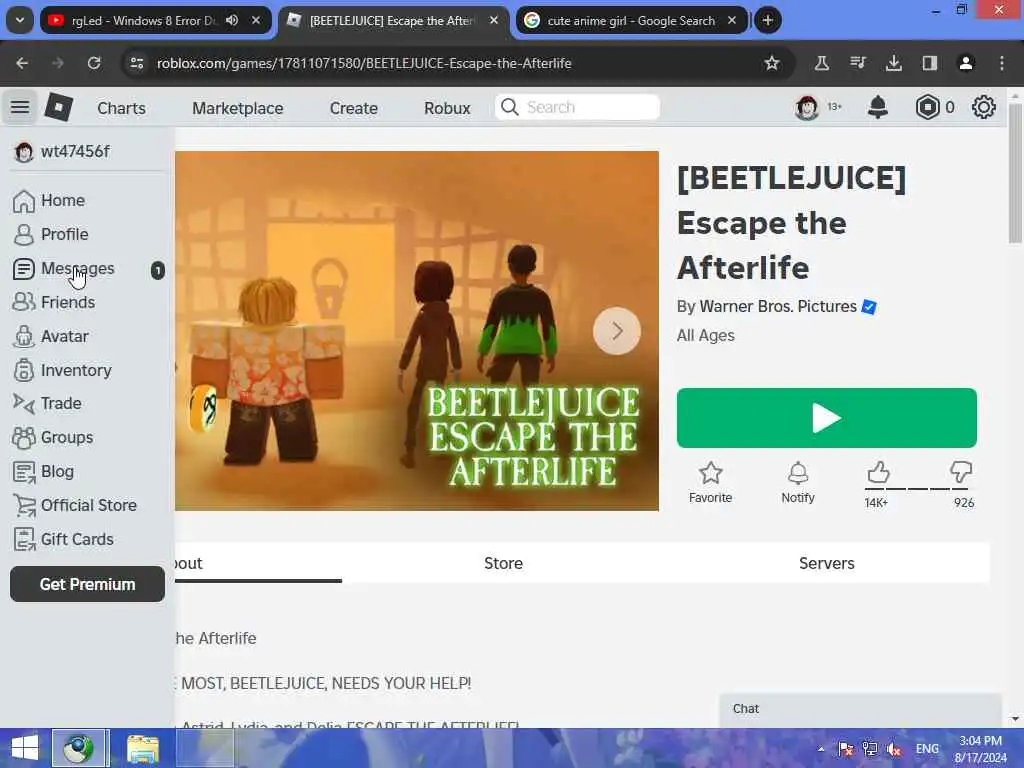Open the taskbar clock and date
The width and height of the screenshot is (1024, 768).
click(981, 749)
